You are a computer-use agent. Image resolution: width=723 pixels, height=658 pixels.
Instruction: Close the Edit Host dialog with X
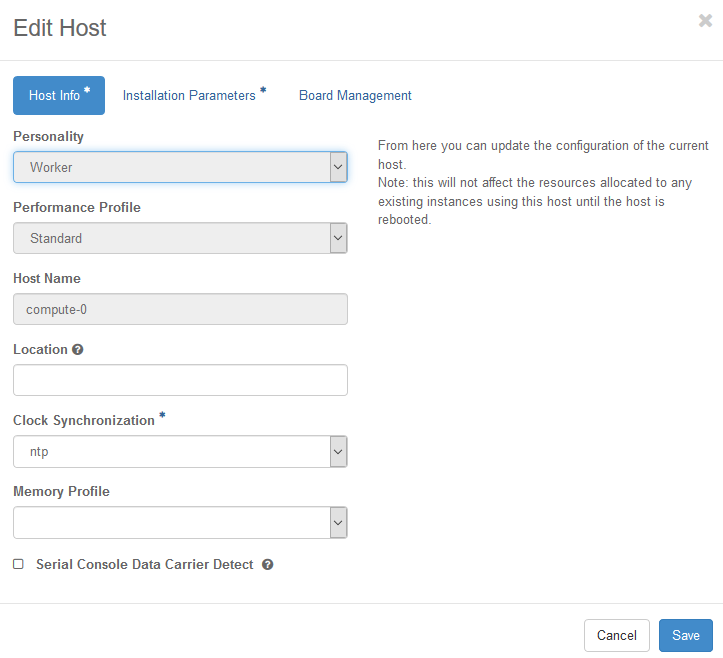(705, 21)
